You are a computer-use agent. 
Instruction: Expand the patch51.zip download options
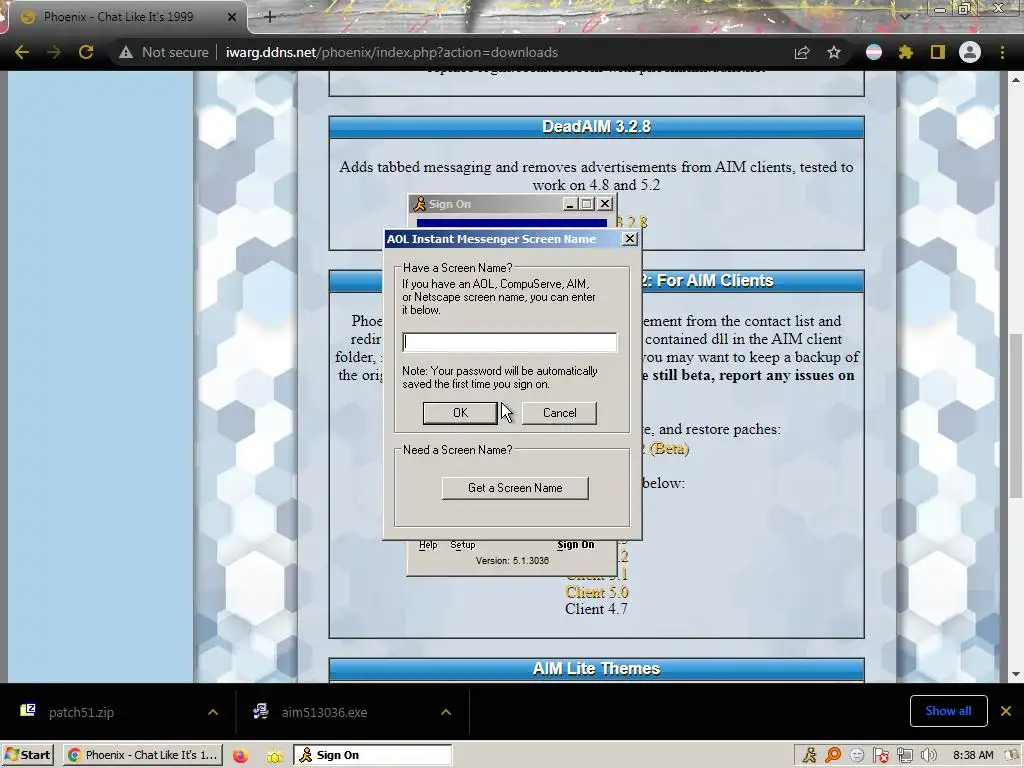[213, 712]
